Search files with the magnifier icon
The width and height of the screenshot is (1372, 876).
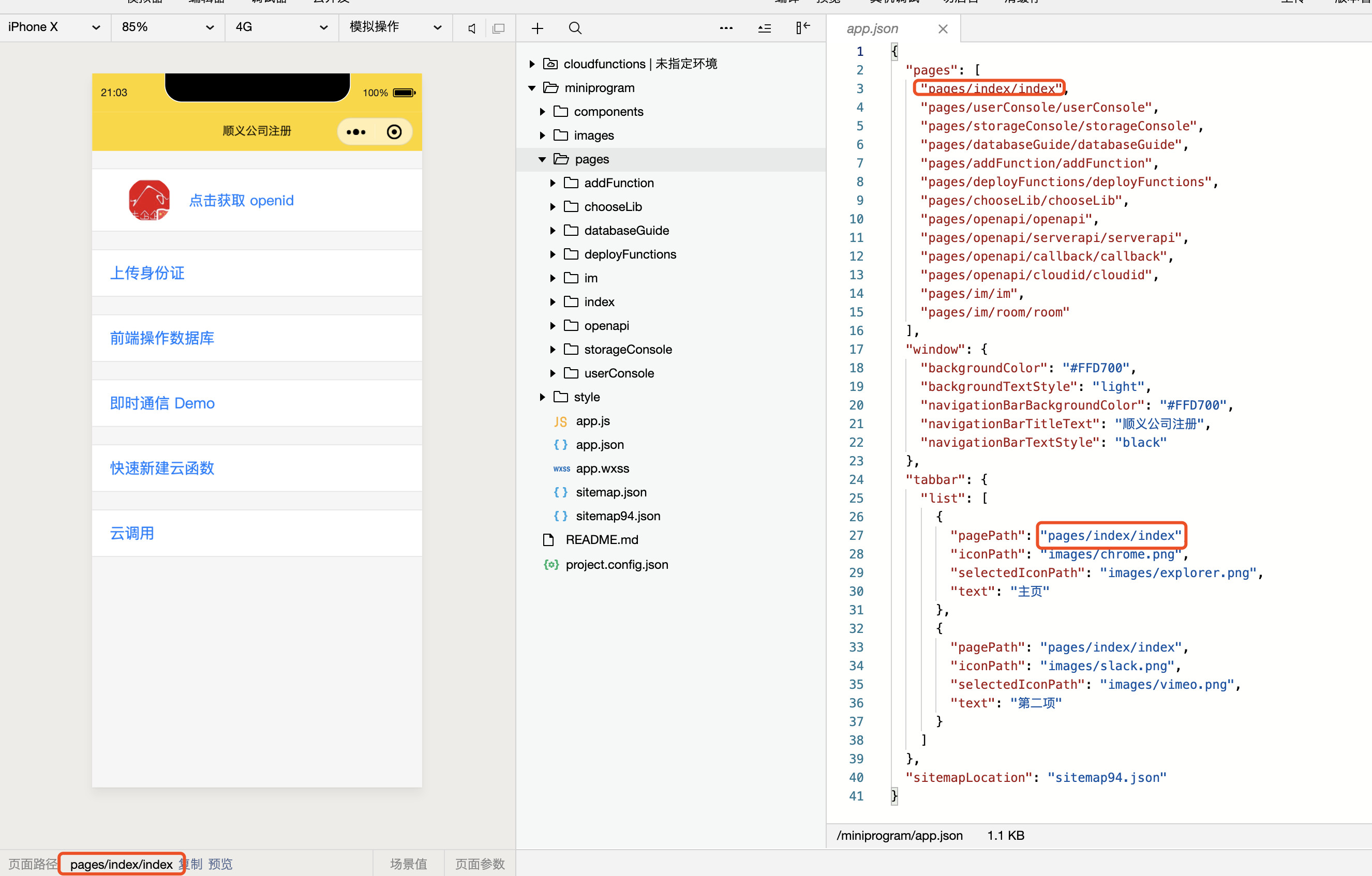click(x=575, y=28)
